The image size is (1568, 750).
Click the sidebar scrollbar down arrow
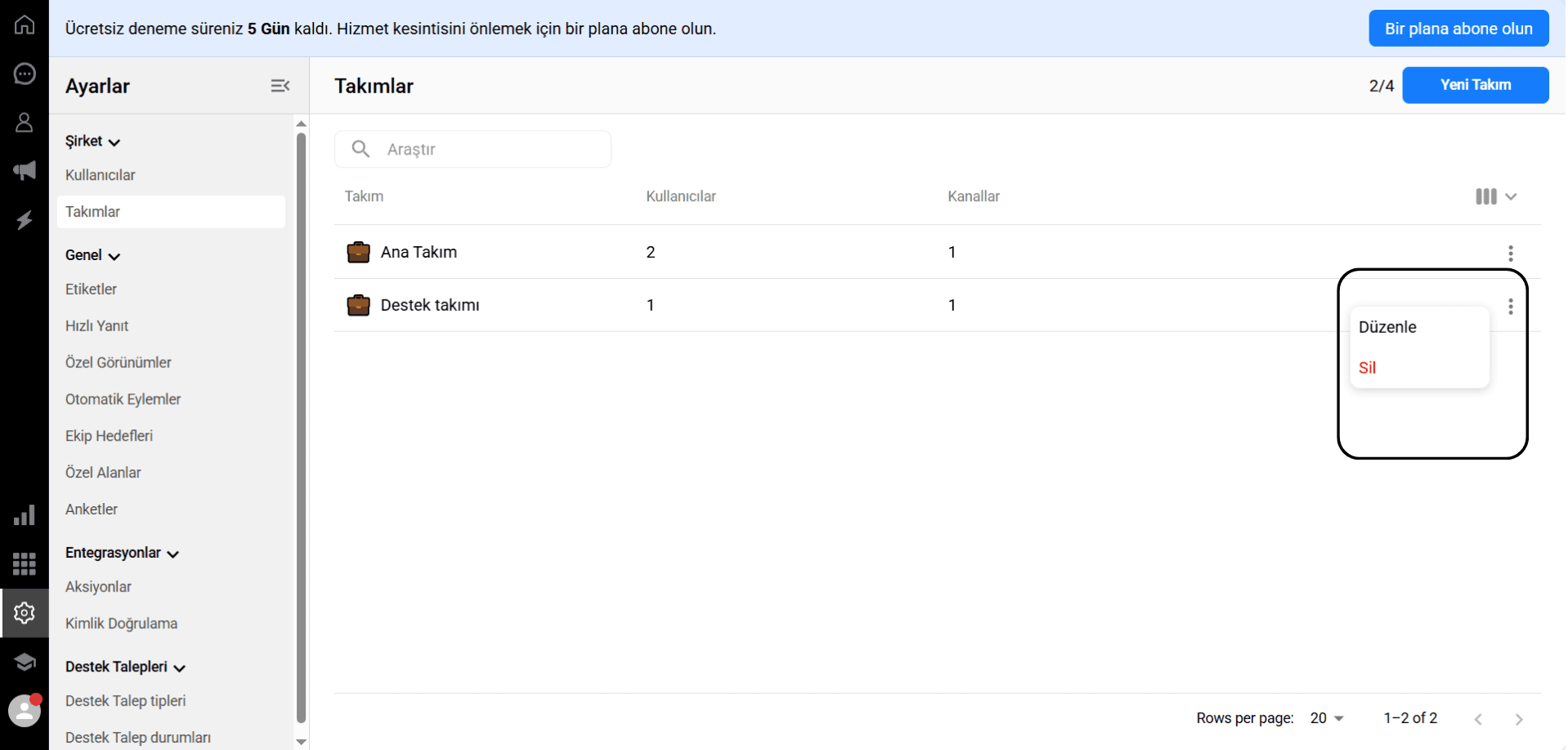coord(301,742)
